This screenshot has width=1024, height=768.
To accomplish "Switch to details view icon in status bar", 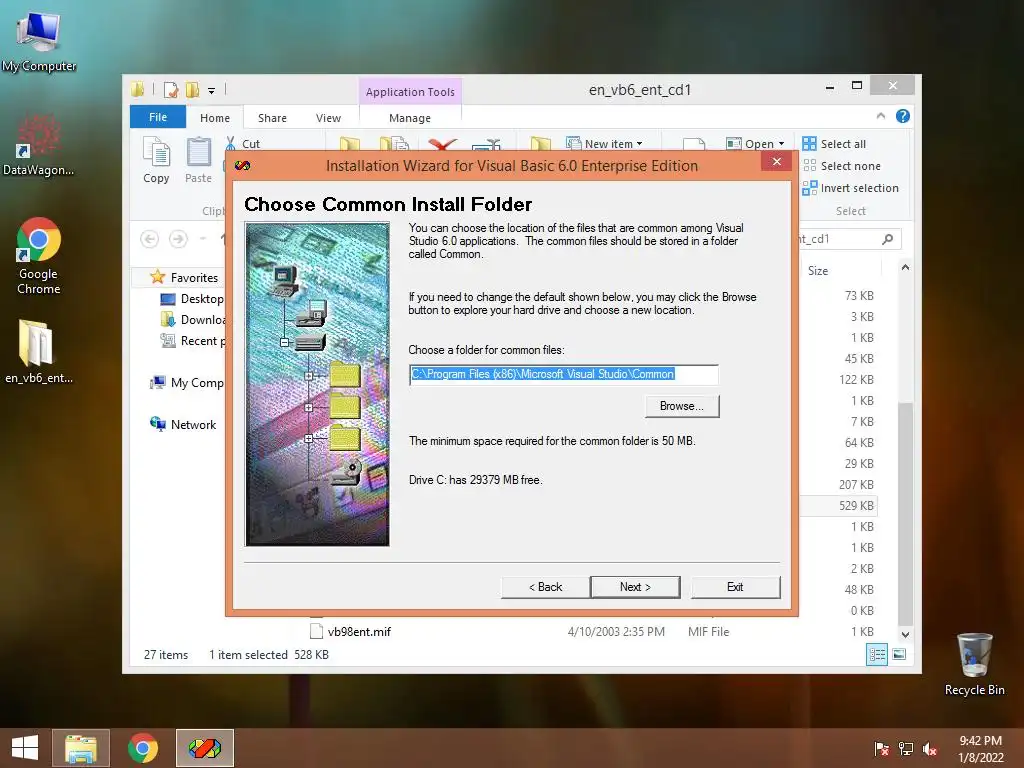I will (877, 654).
